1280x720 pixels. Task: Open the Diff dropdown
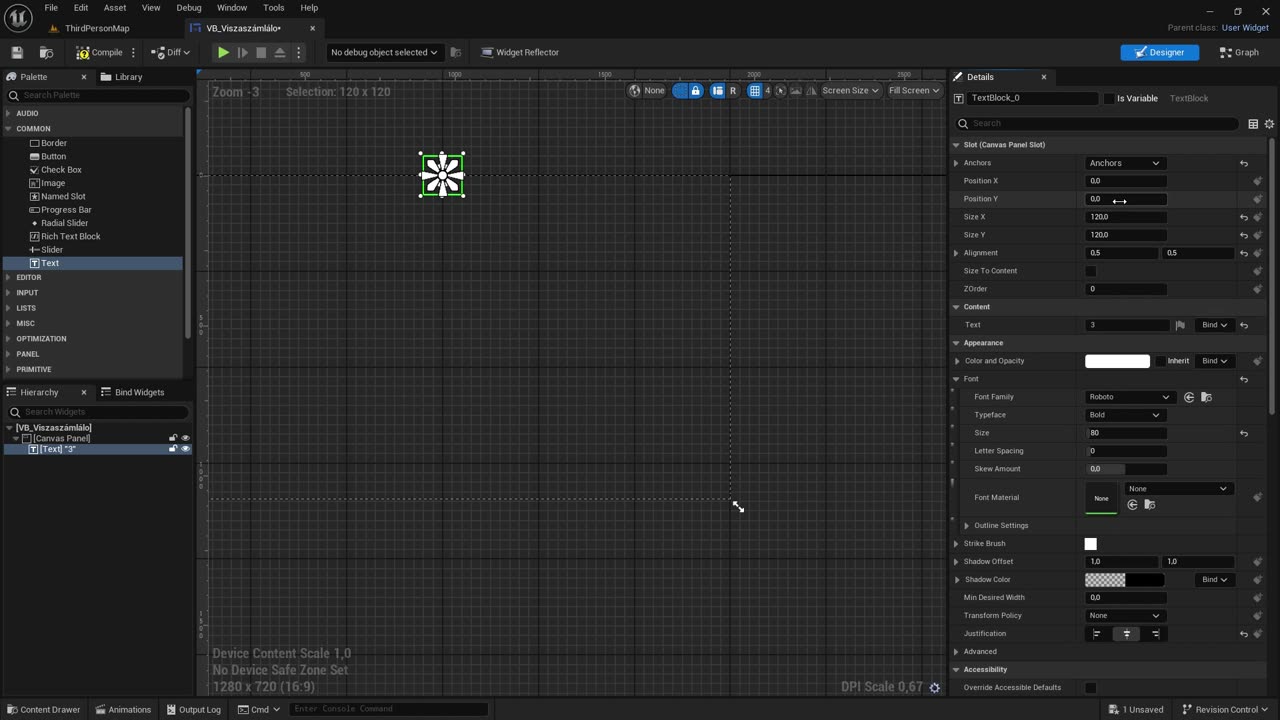[x=171, y=52]
